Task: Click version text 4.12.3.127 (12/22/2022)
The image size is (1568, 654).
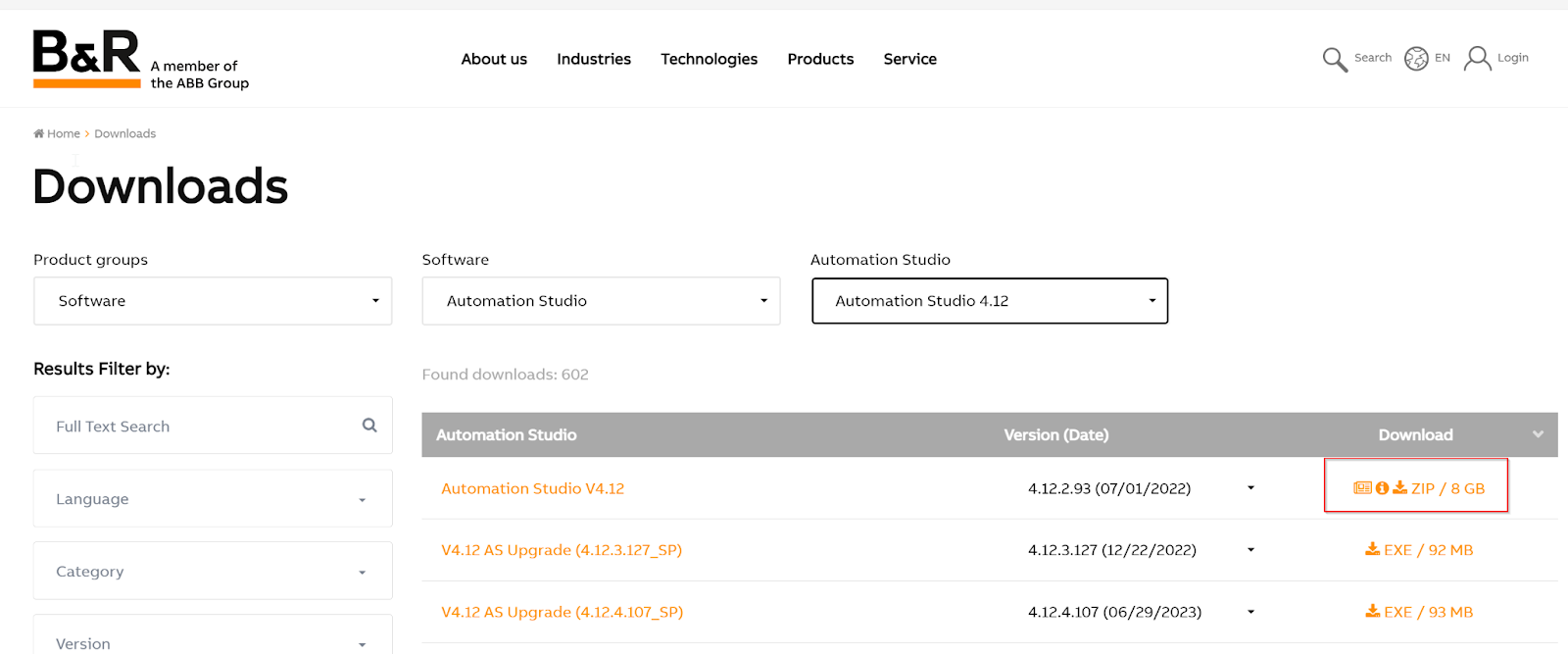Action: [1112, 550]
